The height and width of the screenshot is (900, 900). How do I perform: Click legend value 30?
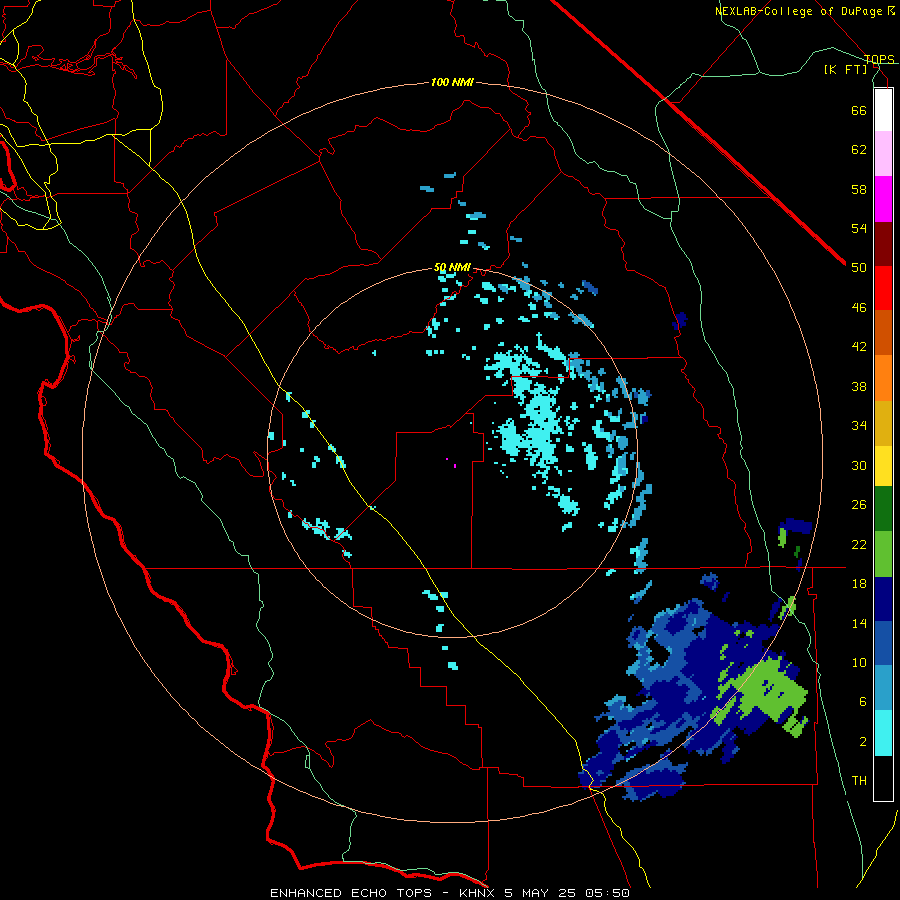coord(859,465)
